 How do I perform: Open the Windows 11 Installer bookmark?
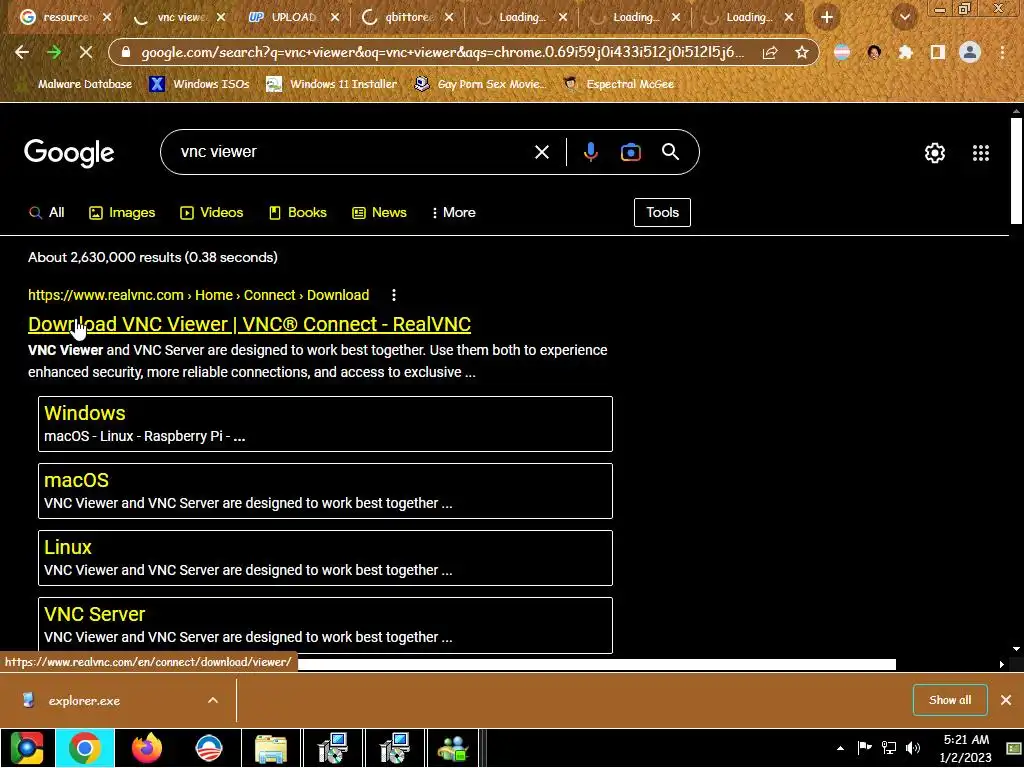point(332,84)
